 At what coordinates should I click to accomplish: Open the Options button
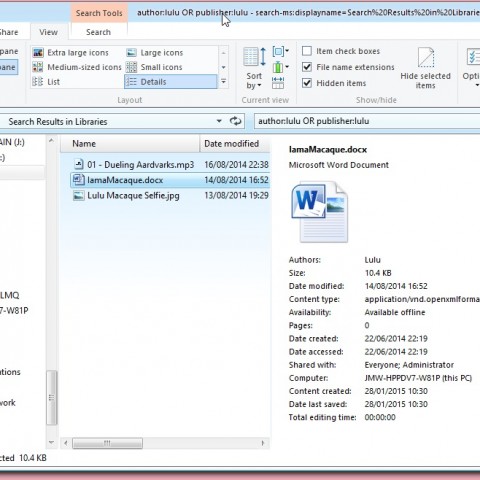(472, 68)
